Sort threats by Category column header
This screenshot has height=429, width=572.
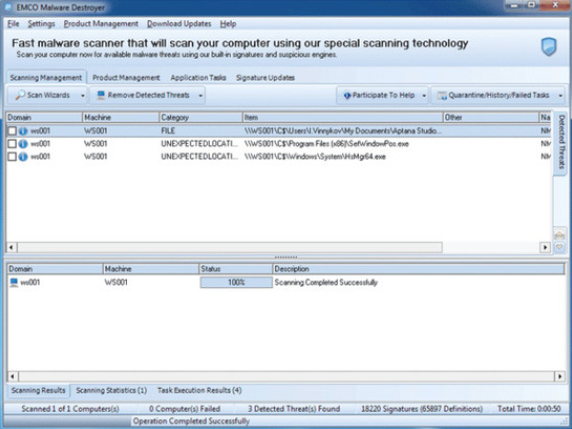tap(201, 117)
